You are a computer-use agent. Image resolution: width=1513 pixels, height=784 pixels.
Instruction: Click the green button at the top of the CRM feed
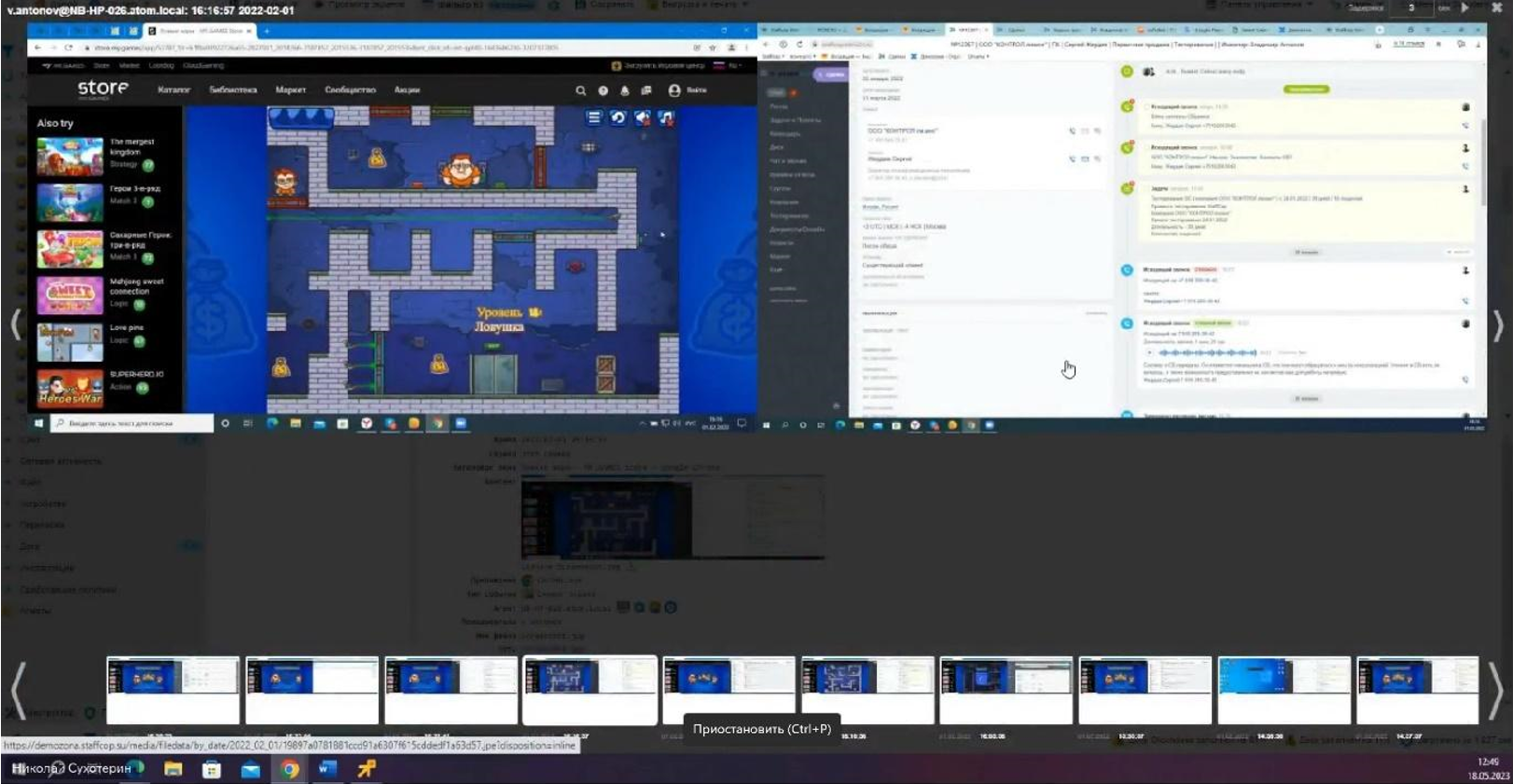tap(1306, 89)
